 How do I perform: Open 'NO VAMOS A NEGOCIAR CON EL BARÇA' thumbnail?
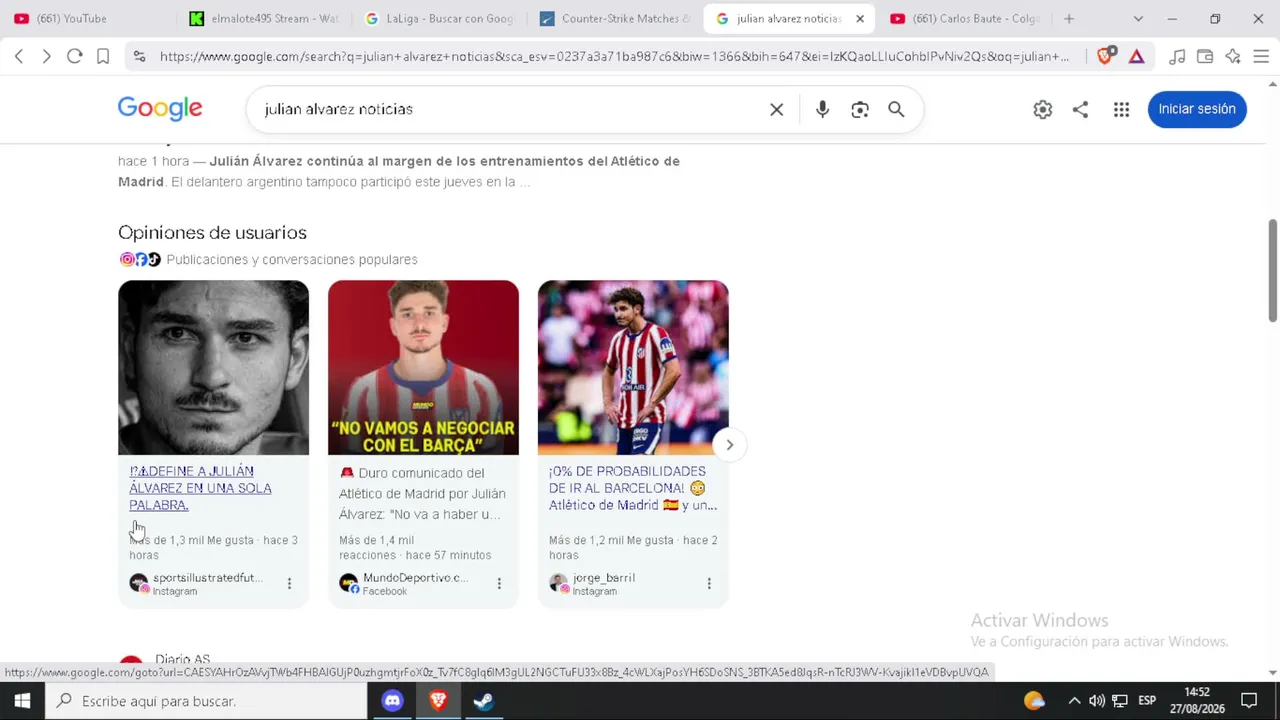click(423, 368)
